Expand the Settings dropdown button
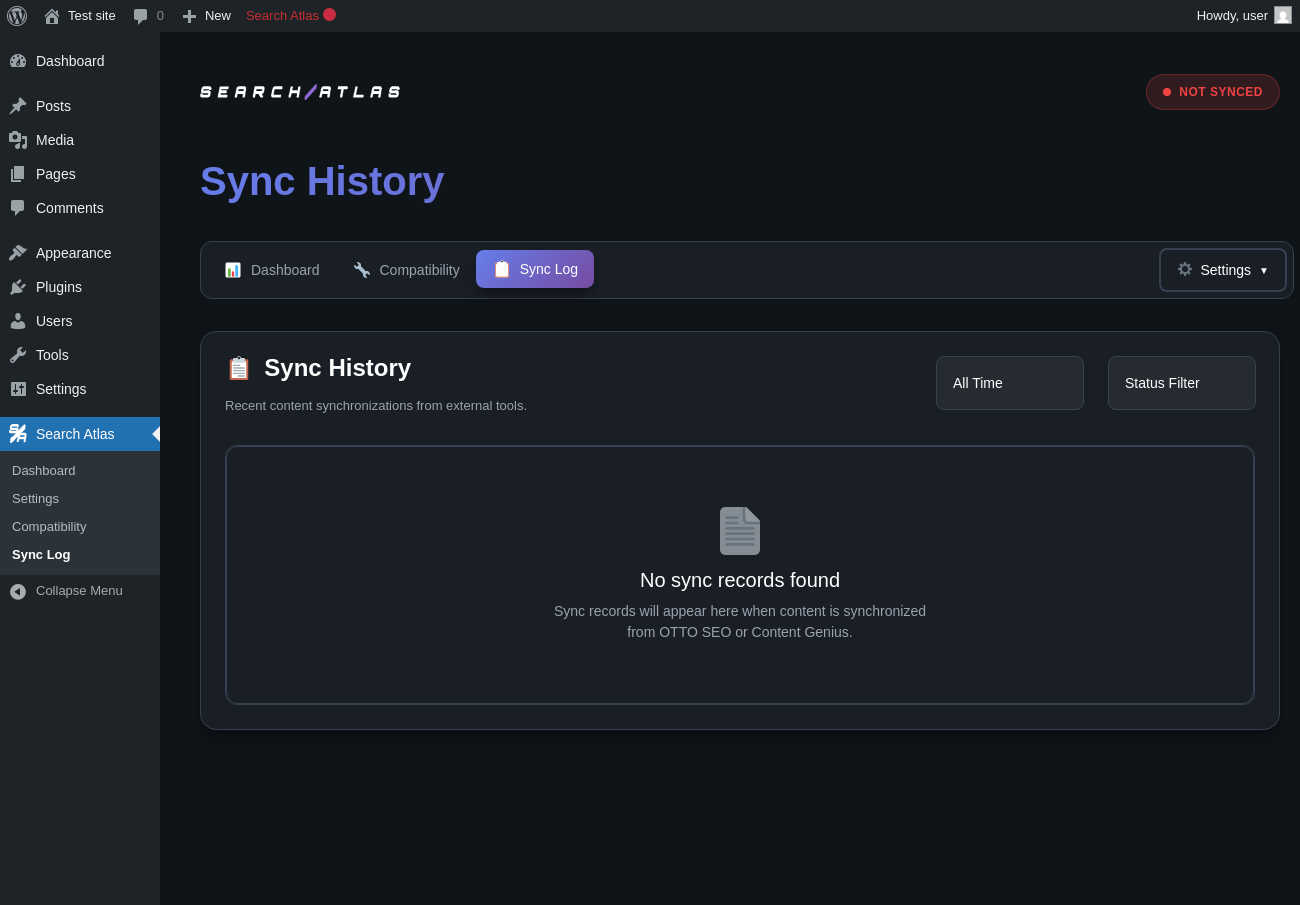 point(1222,270)
